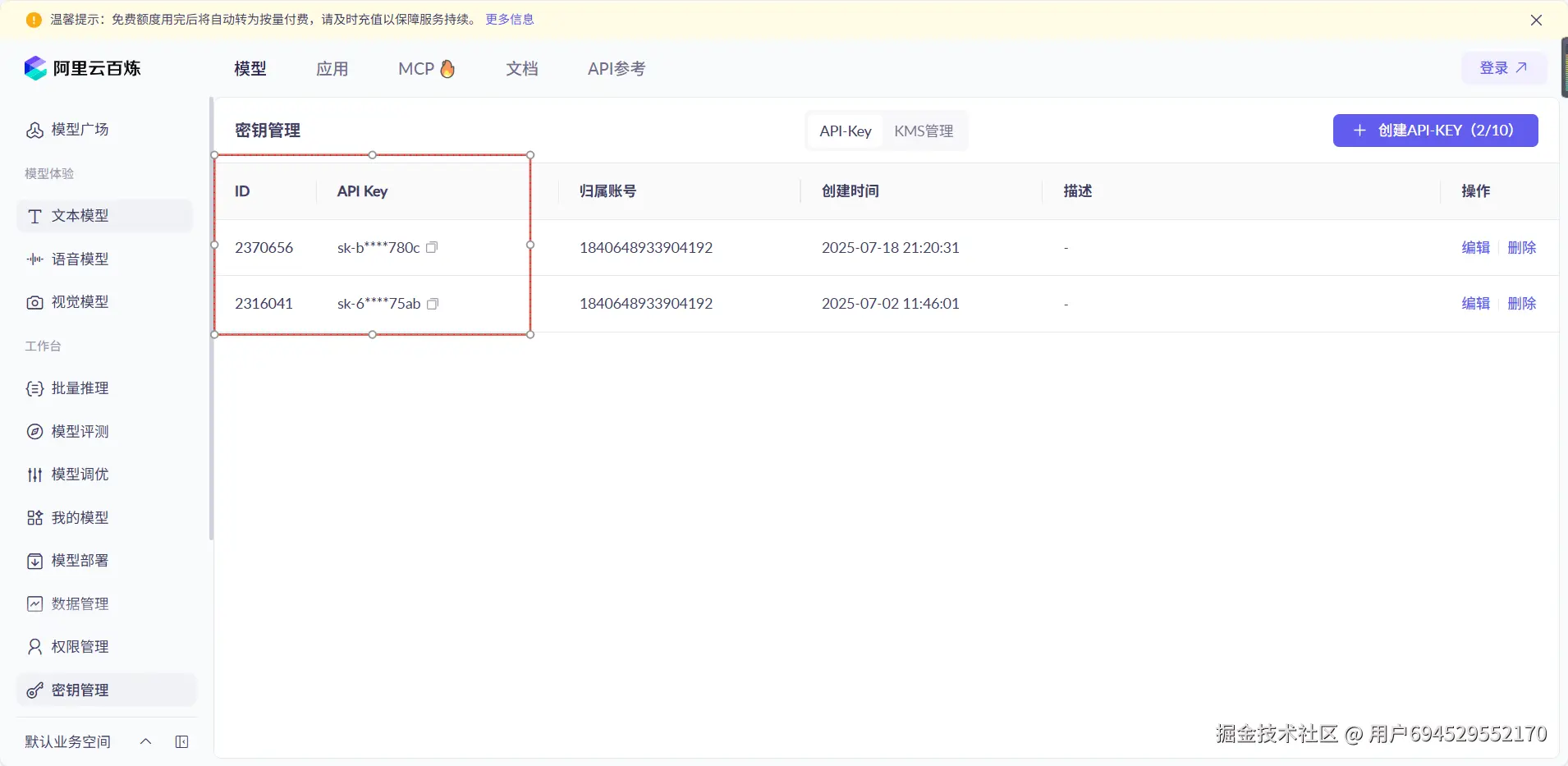The width and height of the screenshot is (1568, 766).
Task: Open the 更多信息 link in the banner
Action: pos(508,19)
